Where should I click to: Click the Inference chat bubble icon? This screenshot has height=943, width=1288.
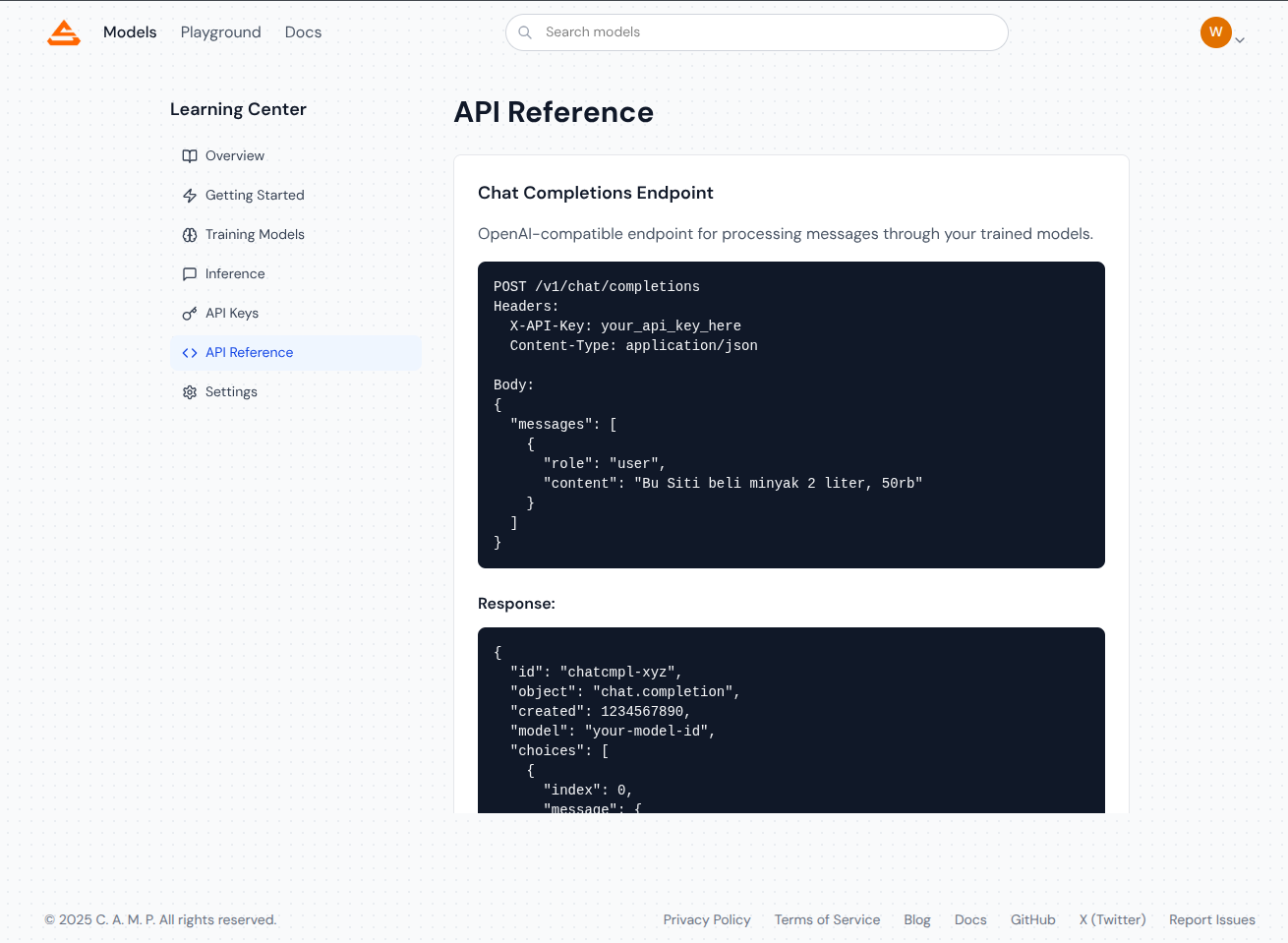[x=190, y=273]
